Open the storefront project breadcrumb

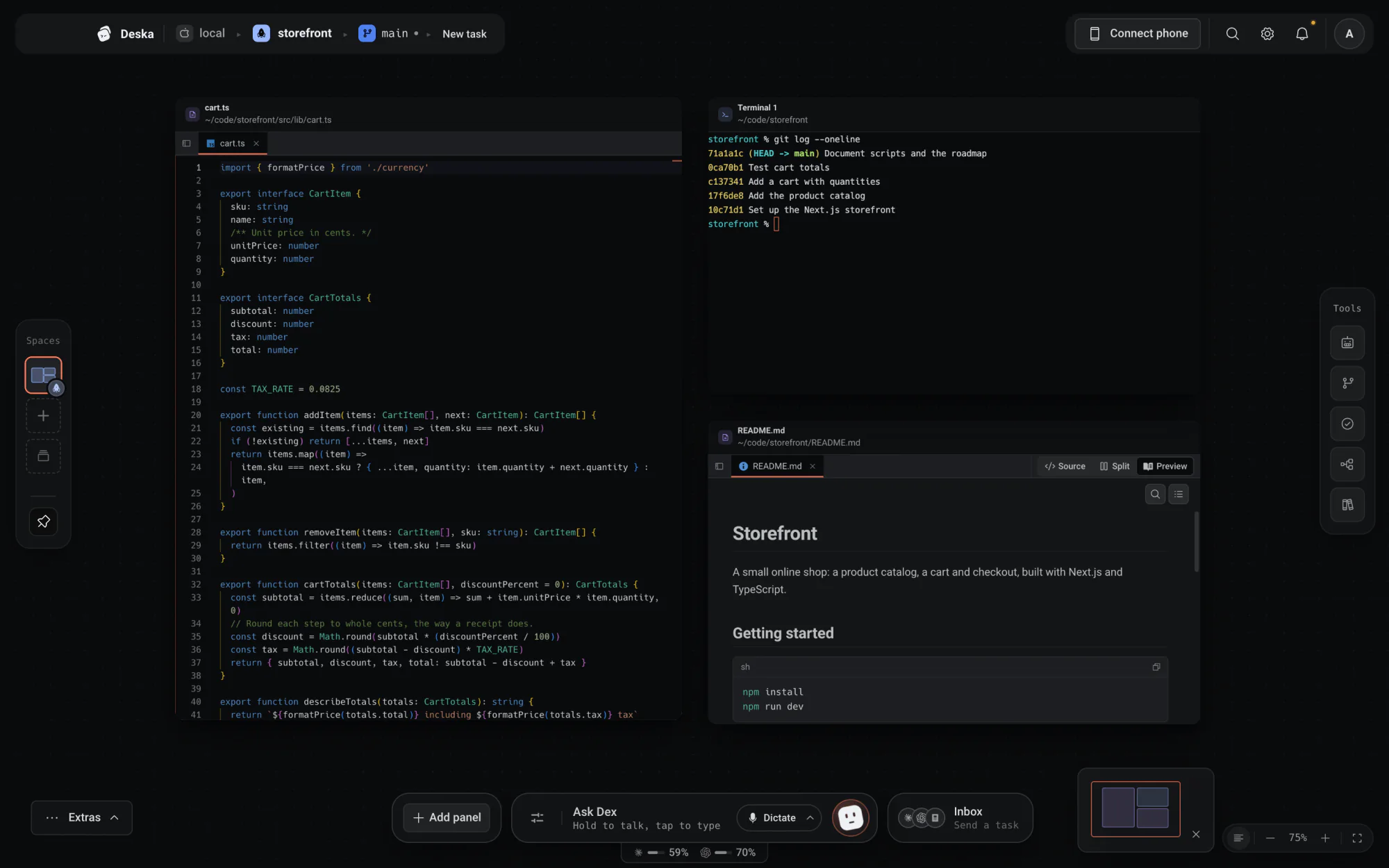click(292, 33)
